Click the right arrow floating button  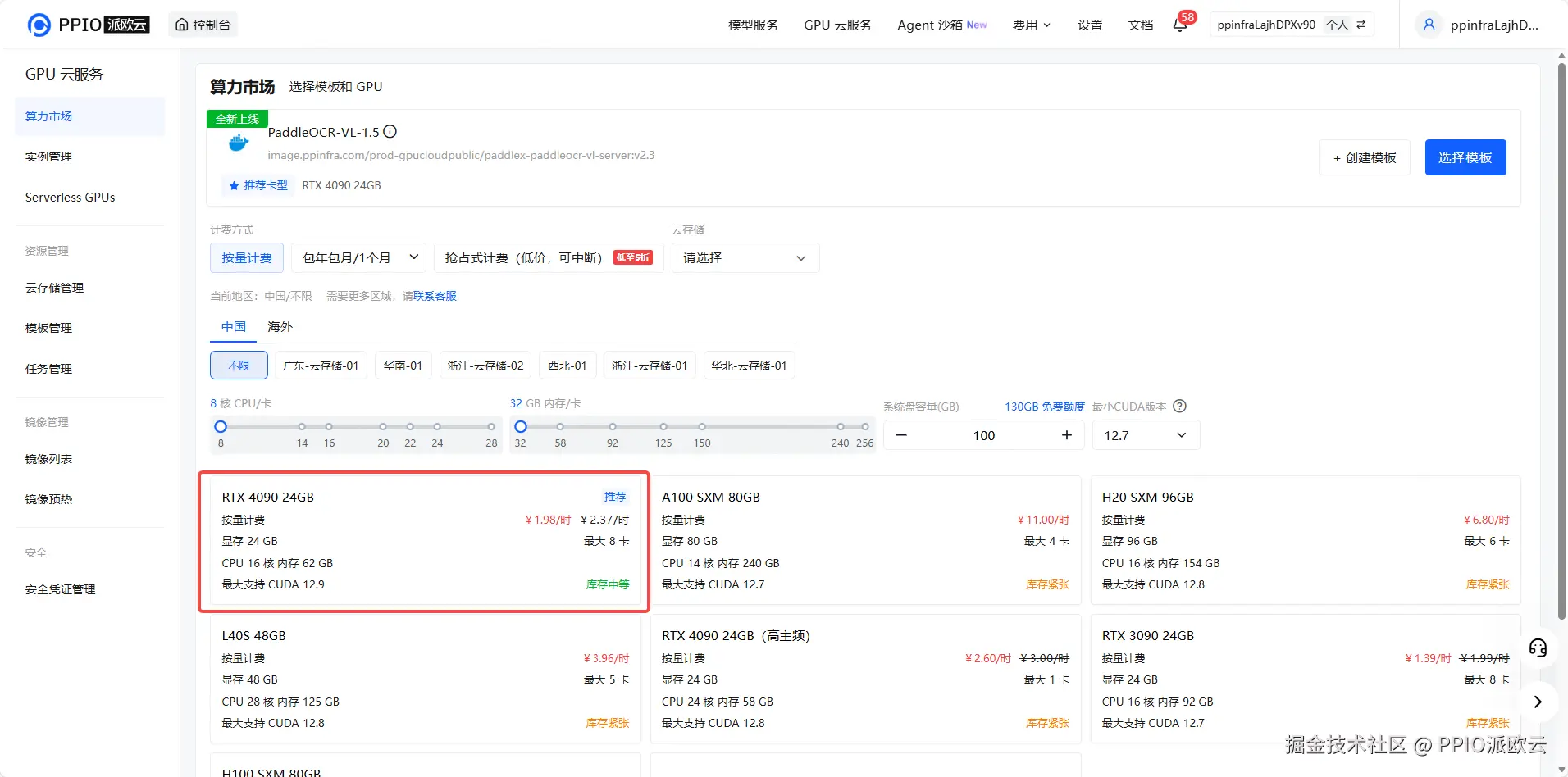[x=1538, y=702]
